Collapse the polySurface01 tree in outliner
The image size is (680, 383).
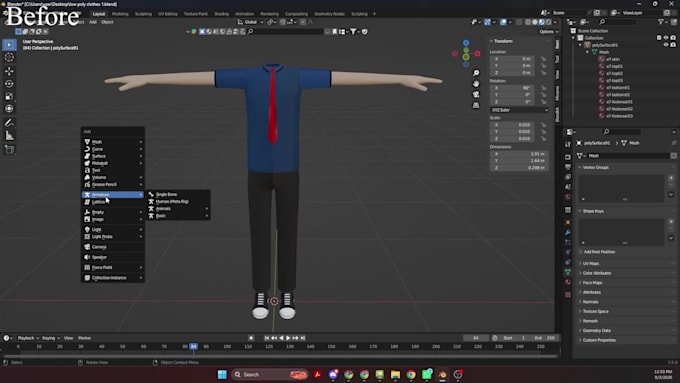click(x=581, y=45)
